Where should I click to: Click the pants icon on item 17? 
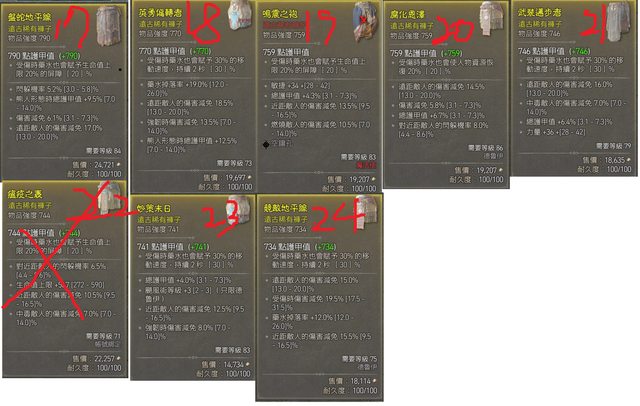[x=109, y=25]
